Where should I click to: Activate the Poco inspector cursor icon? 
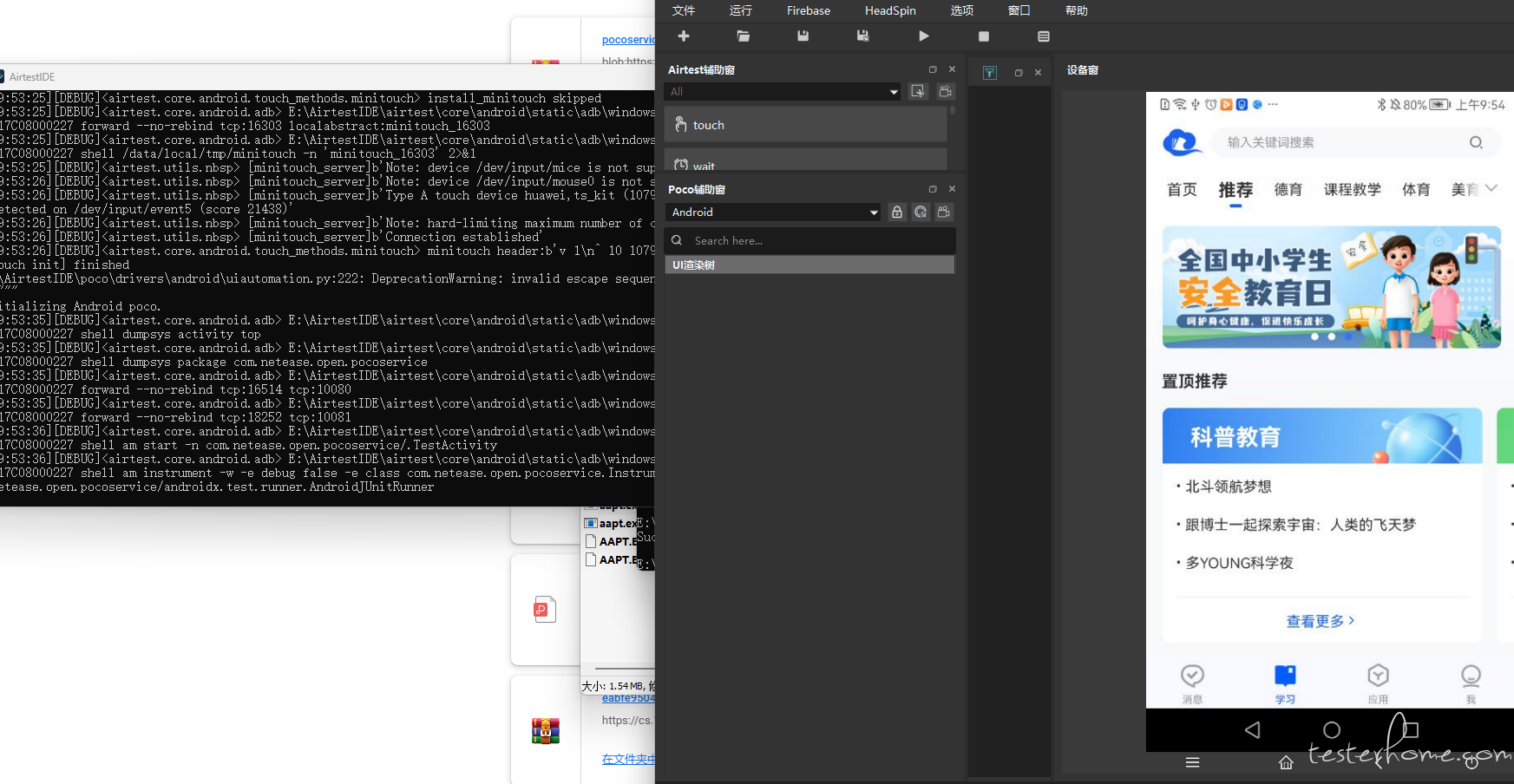tap(921, 212)
